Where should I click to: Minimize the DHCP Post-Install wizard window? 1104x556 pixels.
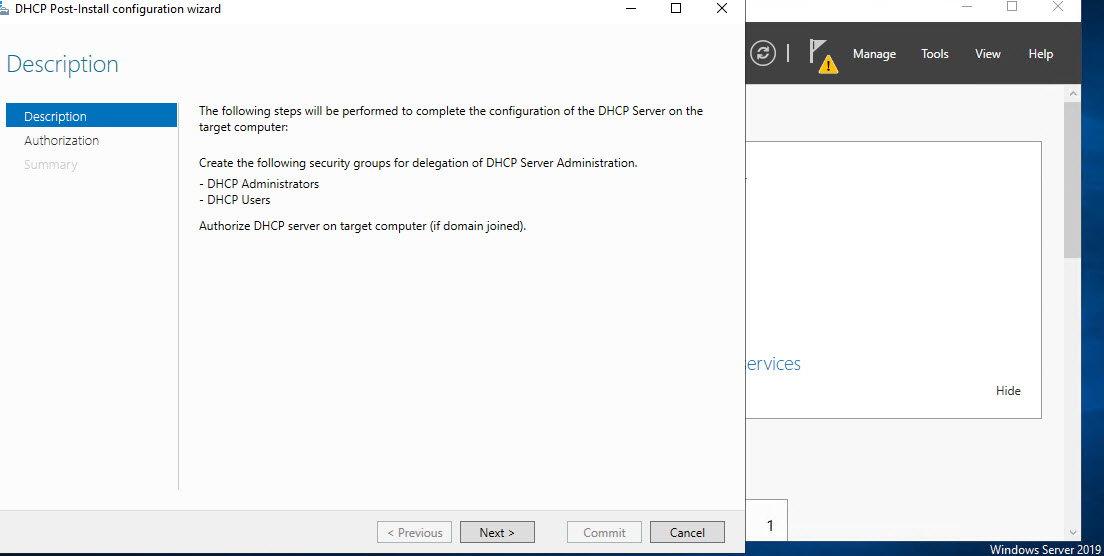click(630, 9)
